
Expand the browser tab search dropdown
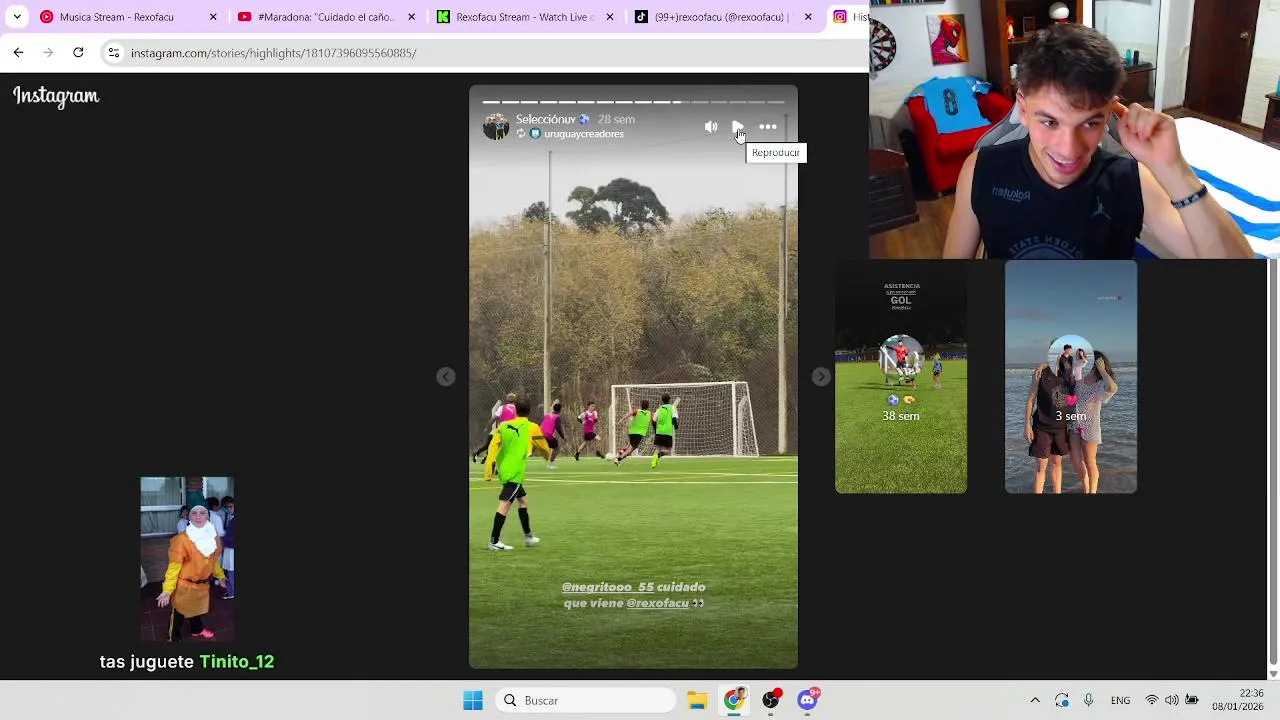pyautogui.click(x=17, y=17)
